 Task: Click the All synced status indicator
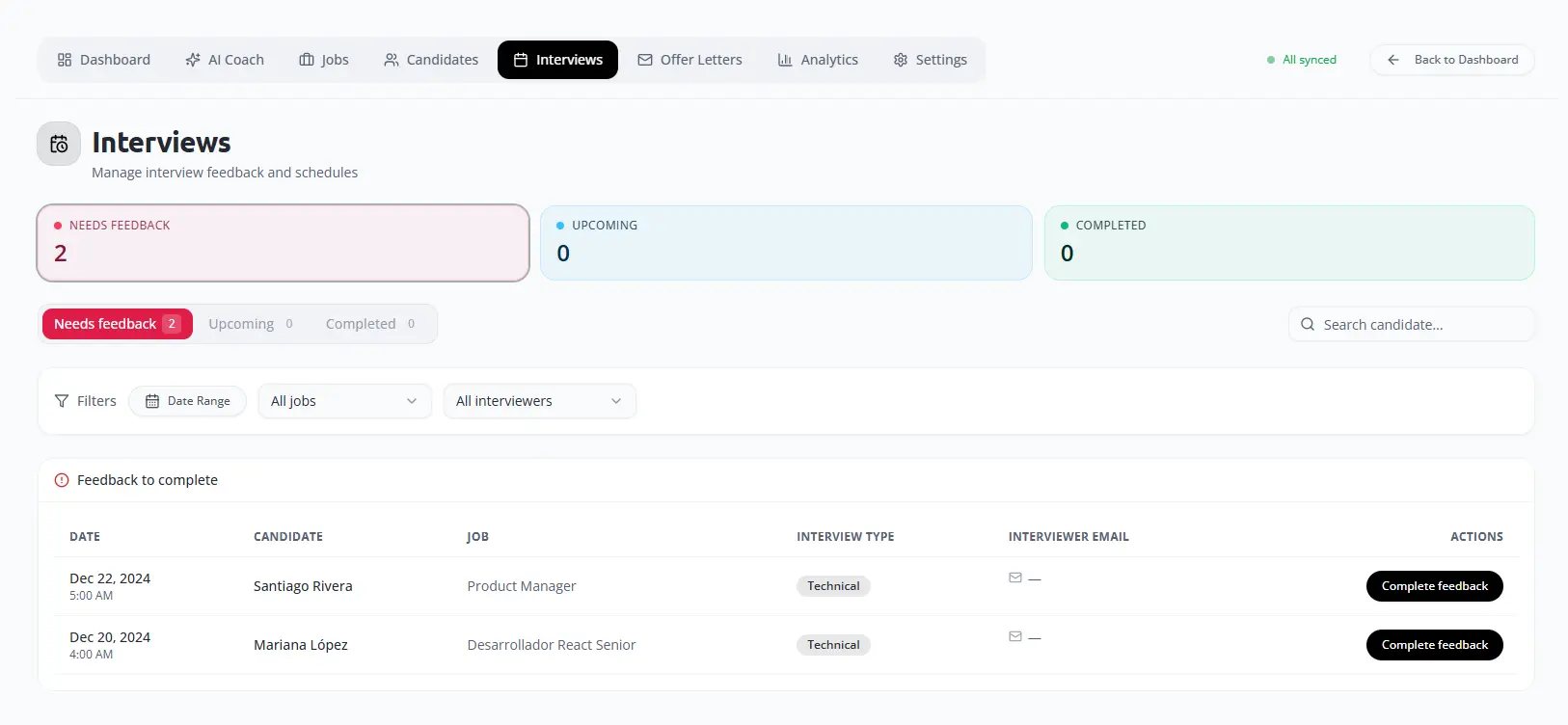(1302, 60)
